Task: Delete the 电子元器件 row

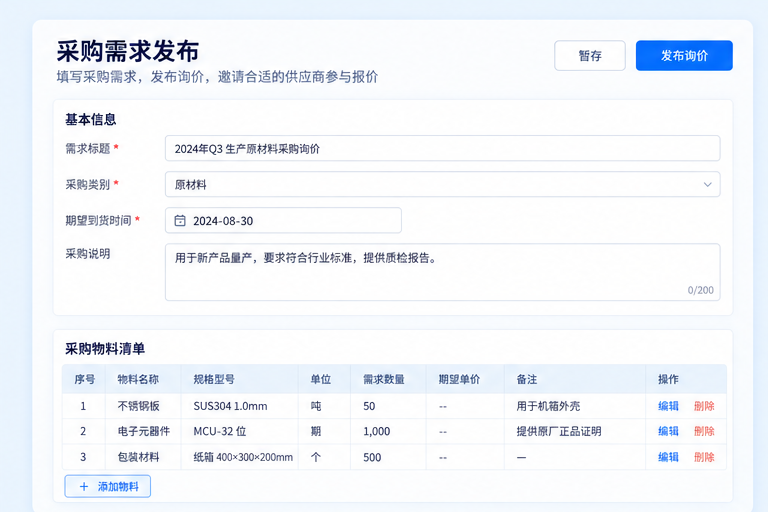Action: pyautogui.click(x=704, y=432)
